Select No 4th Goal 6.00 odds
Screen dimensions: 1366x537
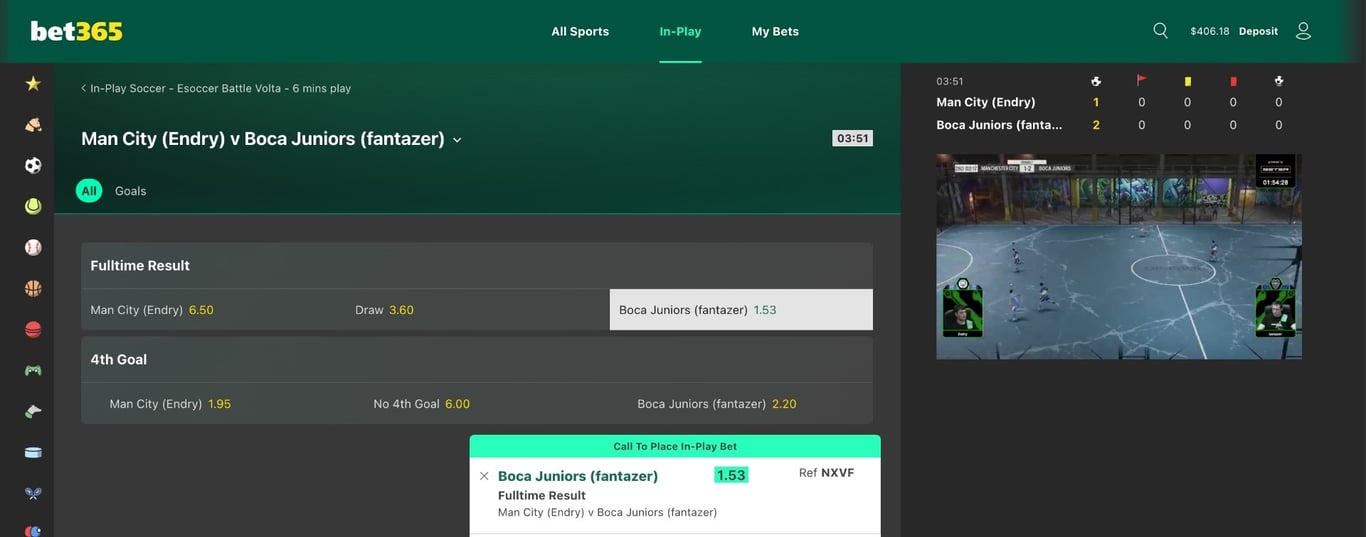click(x=477, y=404)
